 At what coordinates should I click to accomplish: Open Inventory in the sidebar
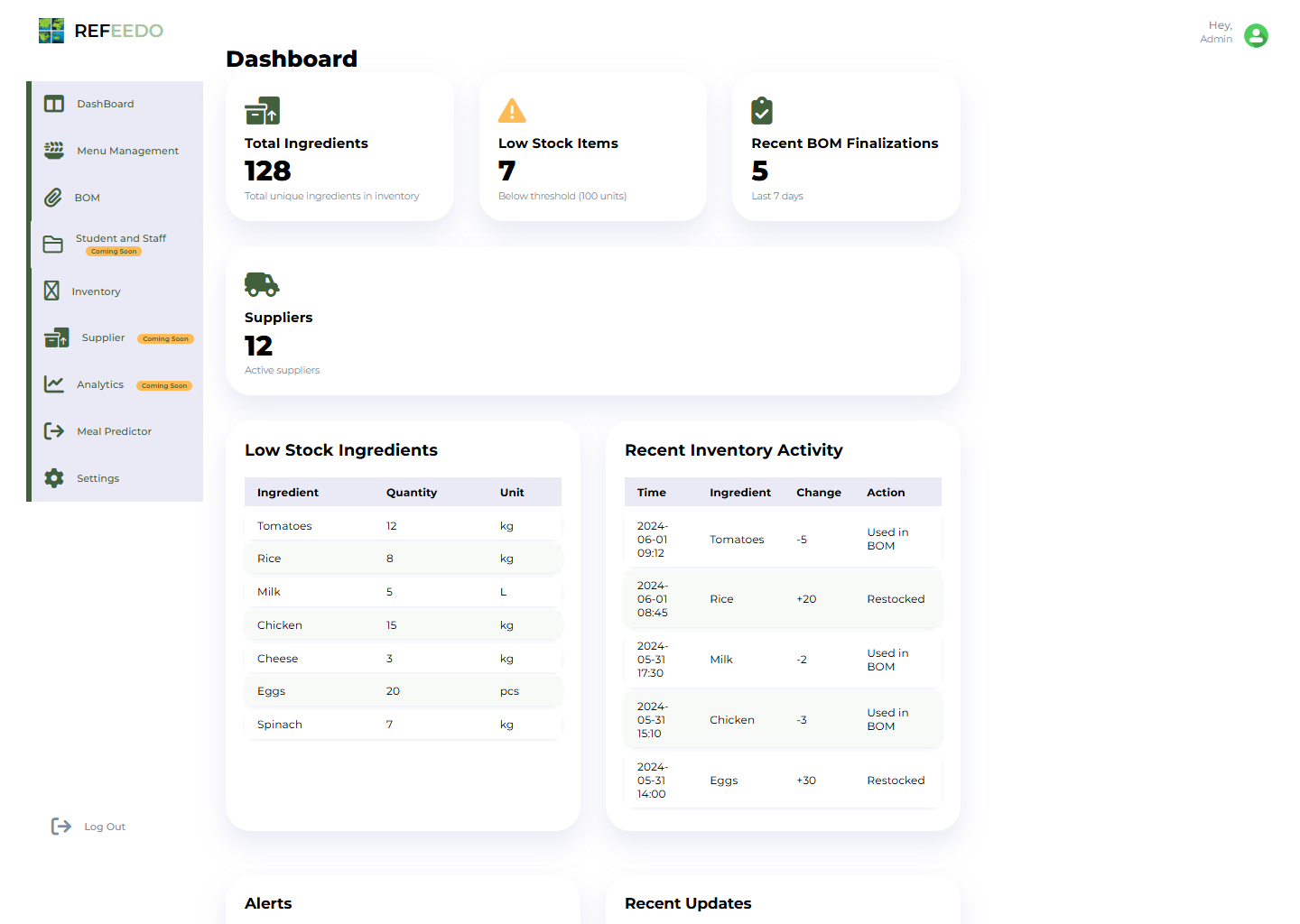point(117,291)
